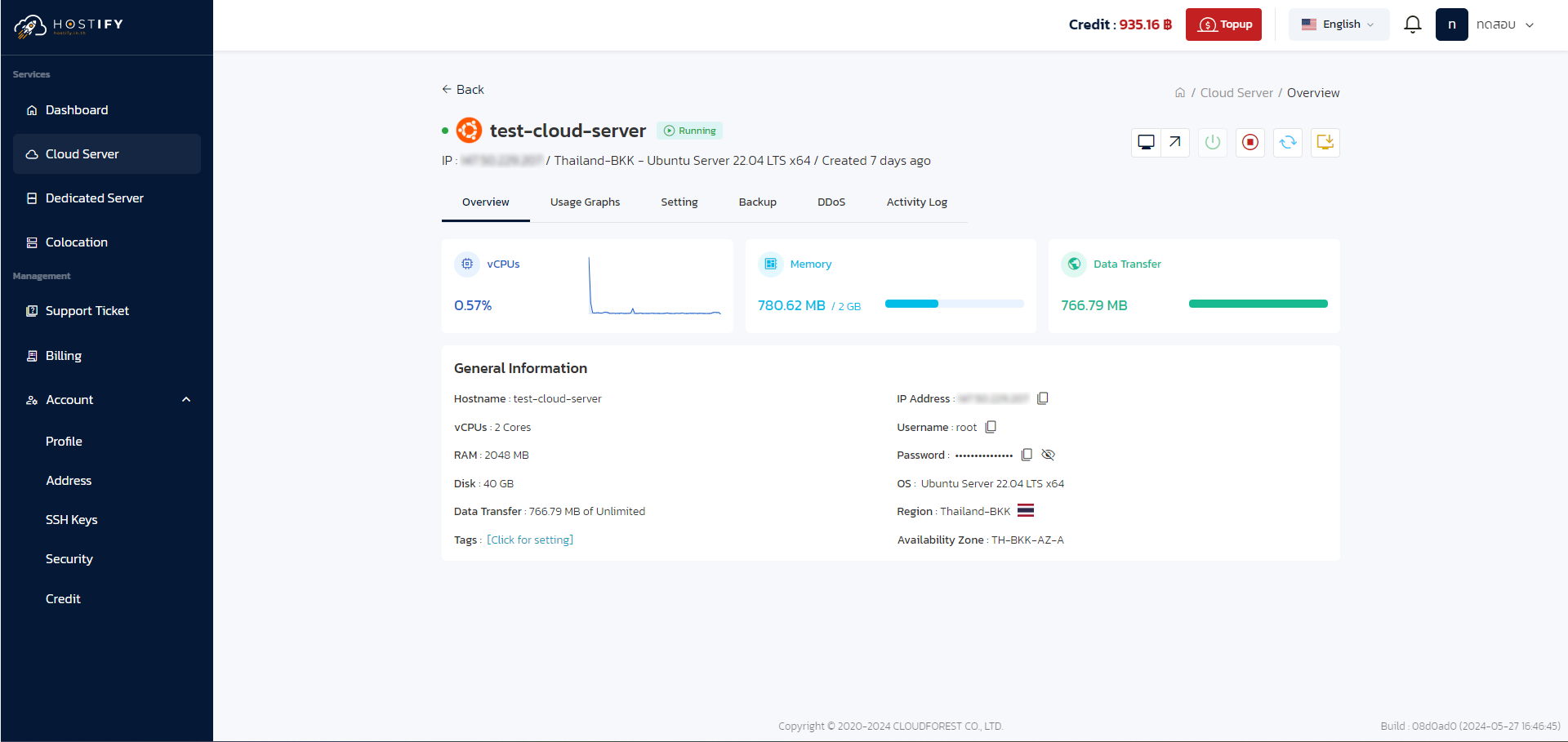Open Billing in the sidebar
The image size is (1568, 742).
[107, 356]
